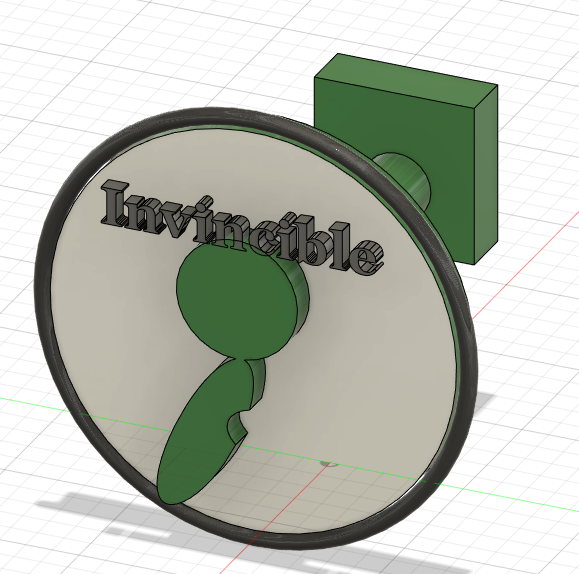Select the final letter e of Invincible
579x574 pixels.
(367, 257)
